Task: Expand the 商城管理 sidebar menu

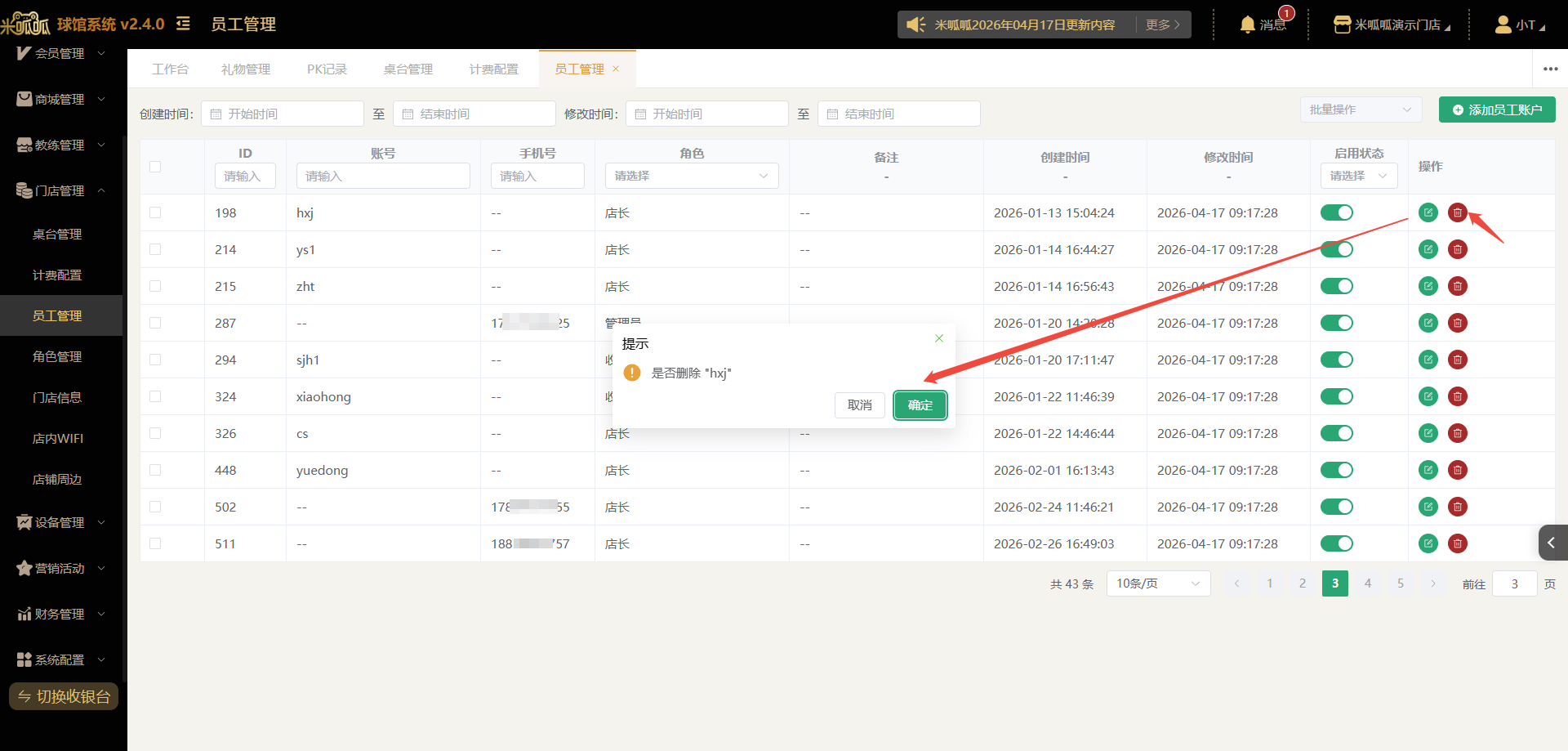Action: (61, 99)
